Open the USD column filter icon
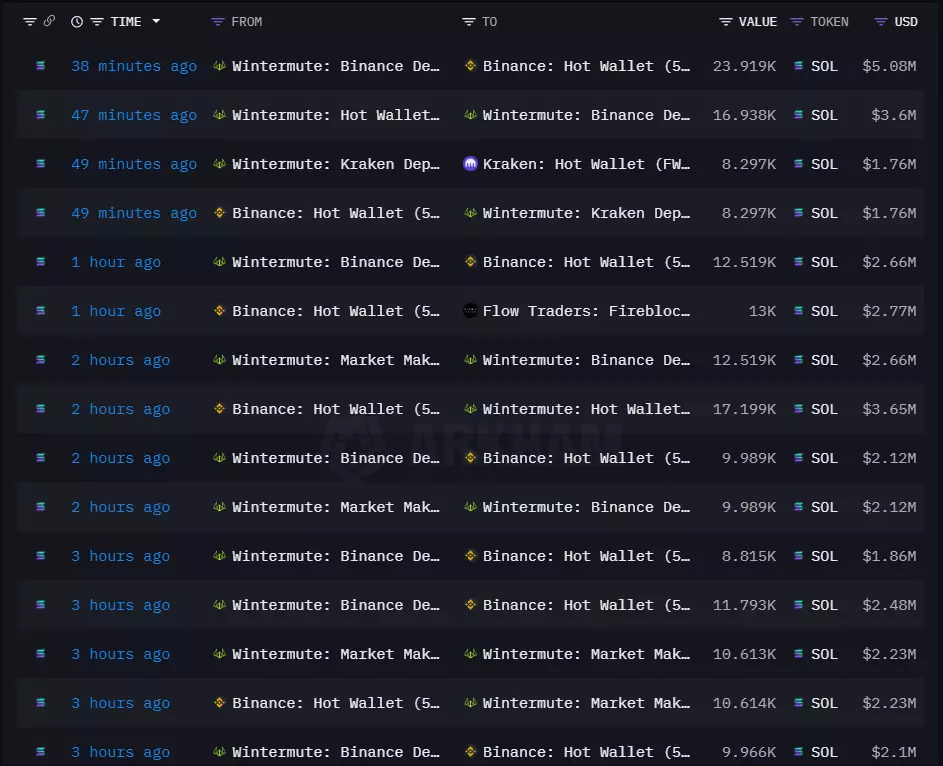943x766 pixels. pyautogui.click(x=880, y=22)
